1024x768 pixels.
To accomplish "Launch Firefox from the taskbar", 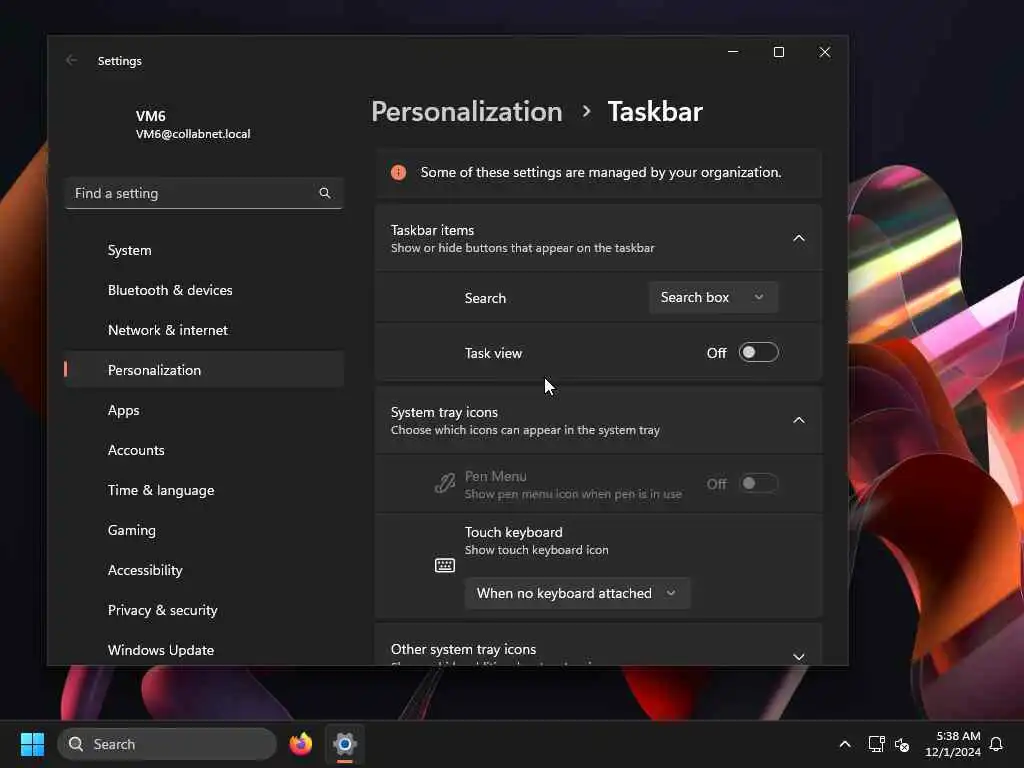I will (301, 744).
